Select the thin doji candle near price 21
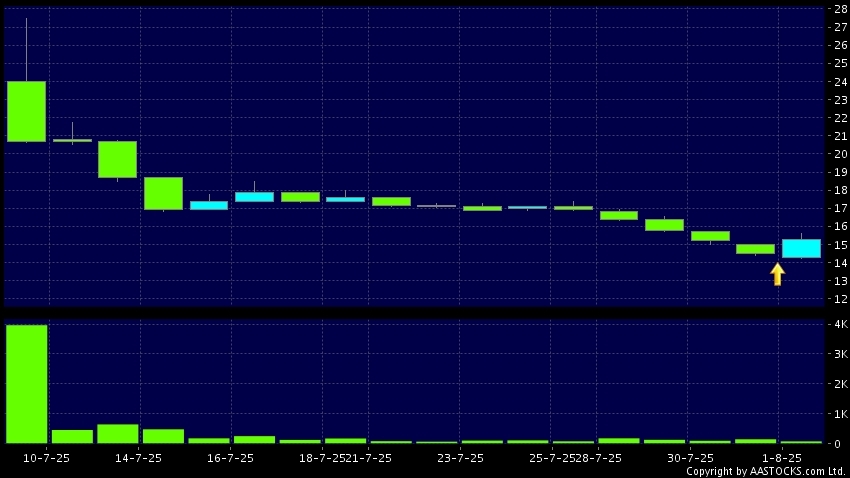 (x=72, y=140)
